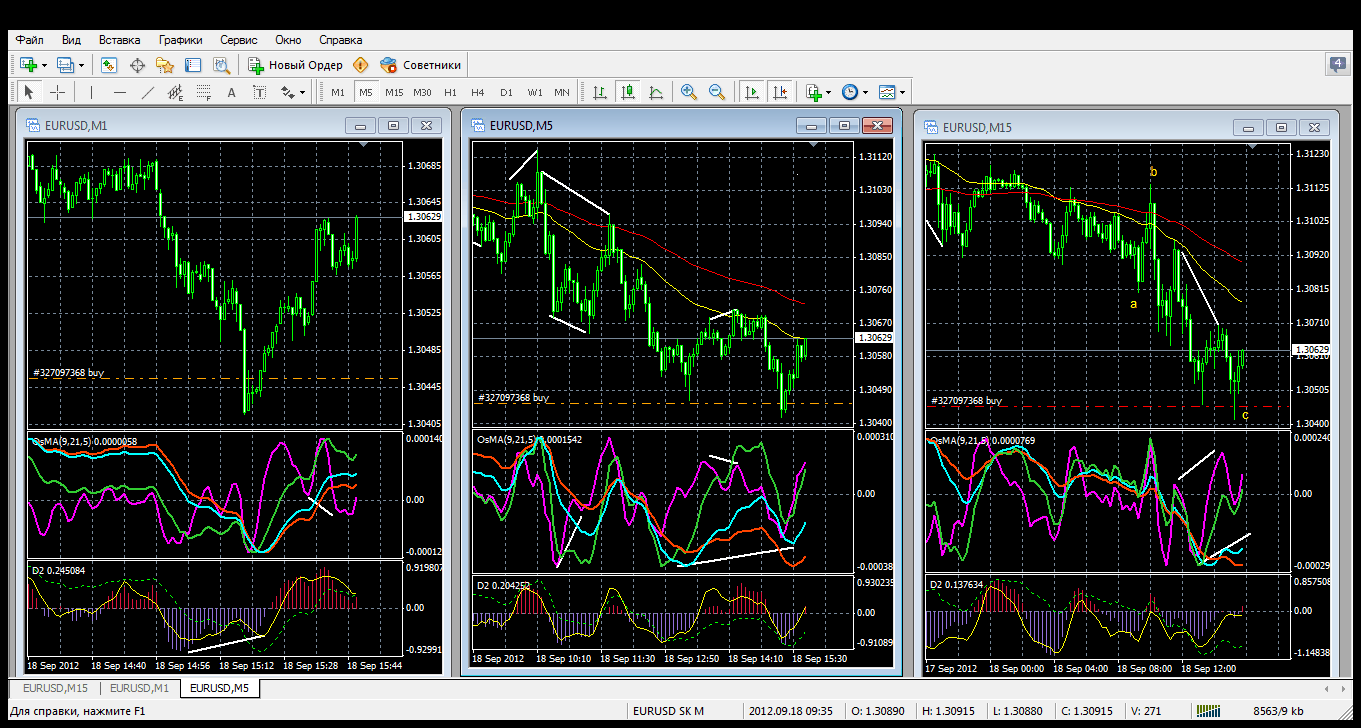
Task: Enable the M1 timeframe button
Action: (338, 92)
